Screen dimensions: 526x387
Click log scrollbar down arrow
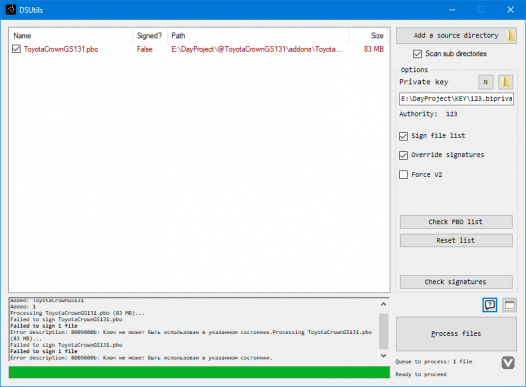click(383, 355)
